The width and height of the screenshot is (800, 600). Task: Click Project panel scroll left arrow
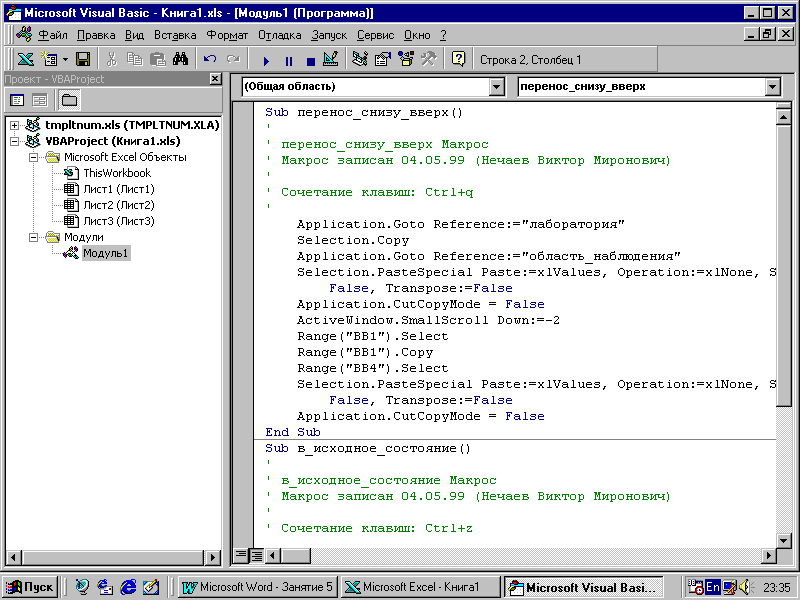13,557
